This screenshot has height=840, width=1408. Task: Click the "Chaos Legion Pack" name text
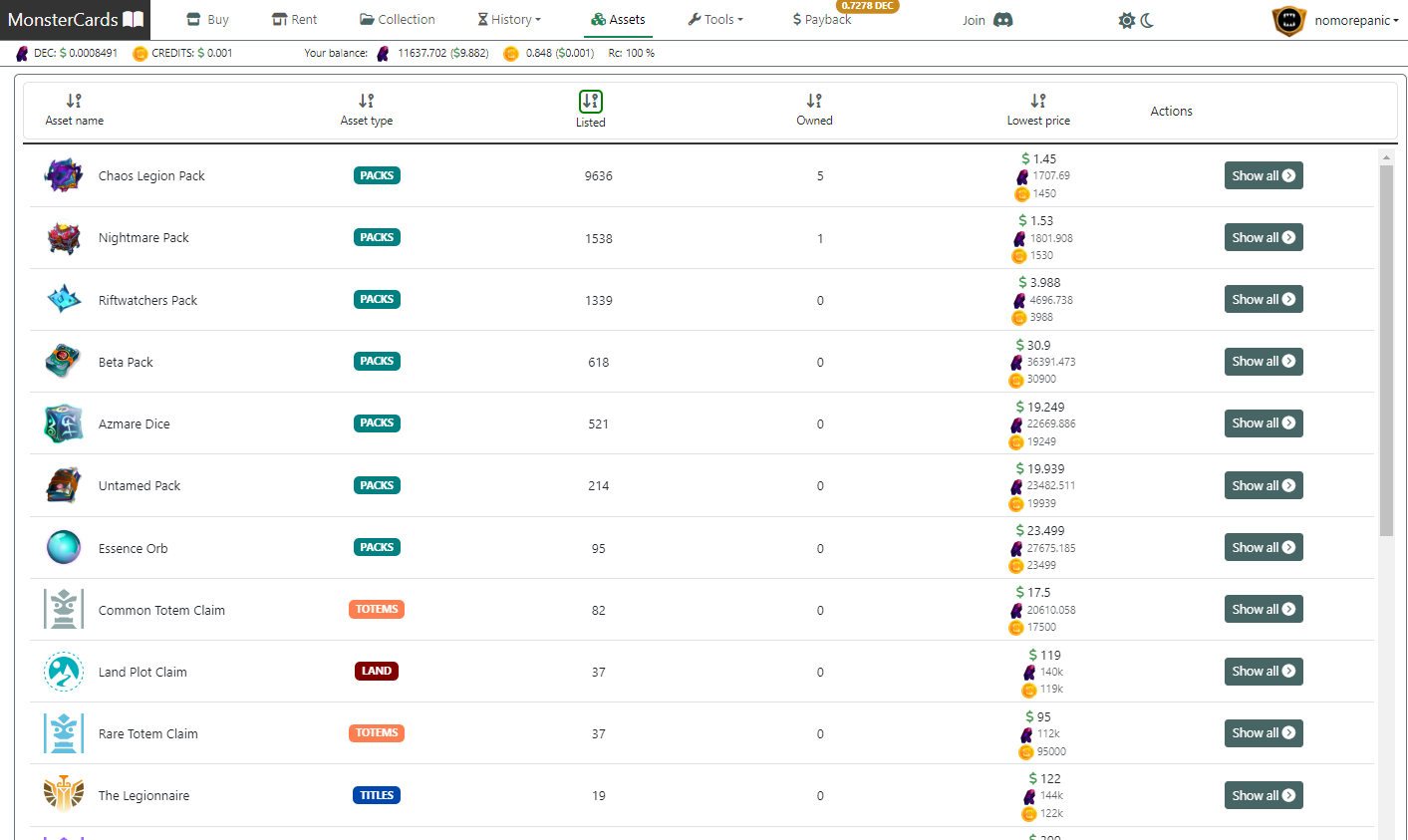[x=151, y=176]
